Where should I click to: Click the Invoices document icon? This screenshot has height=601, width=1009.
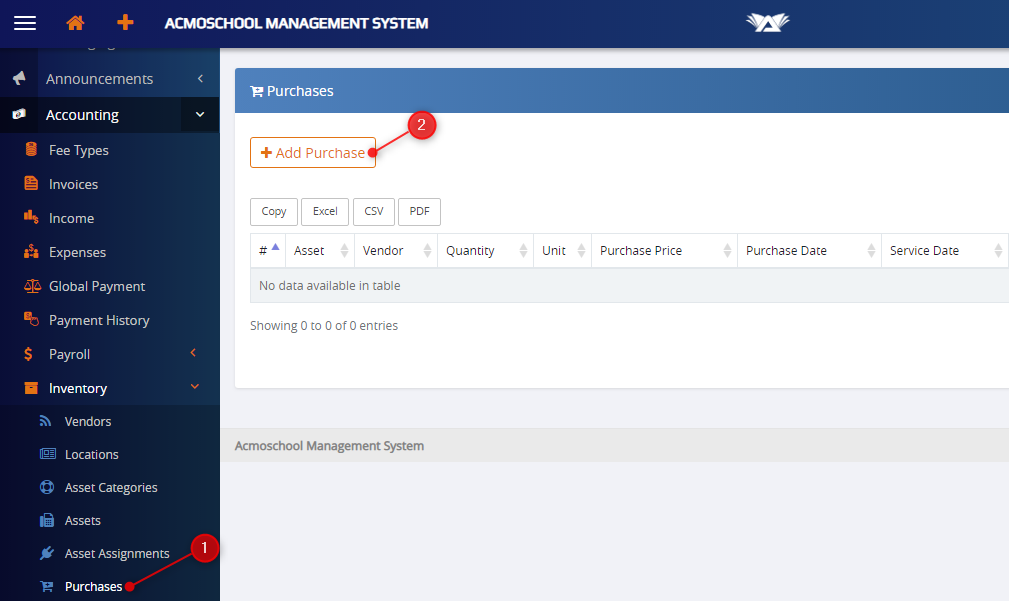point(31,184)
